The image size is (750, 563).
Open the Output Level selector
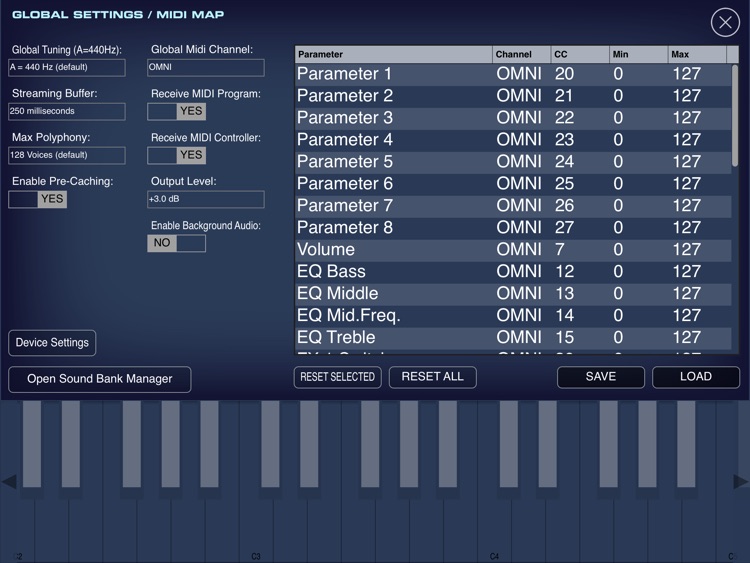tap(206, 199)
